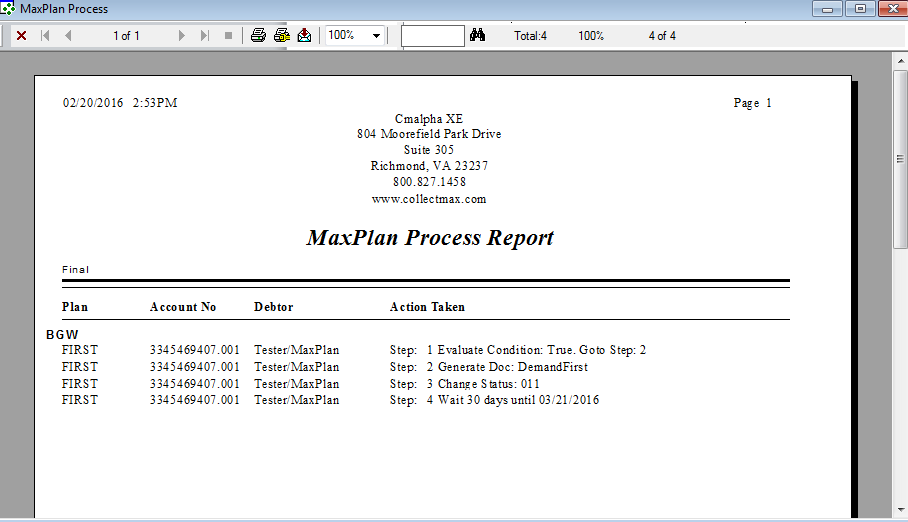Click the page number field '1 of 1'
908x522 pixels.
126,36
